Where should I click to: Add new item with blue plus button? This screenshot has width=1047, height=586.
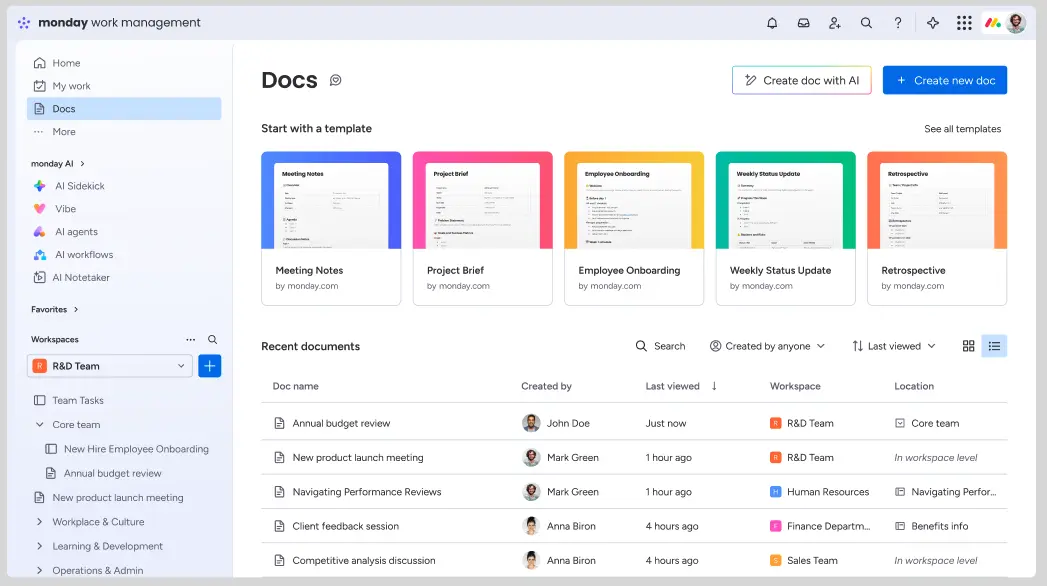[210, 366]
